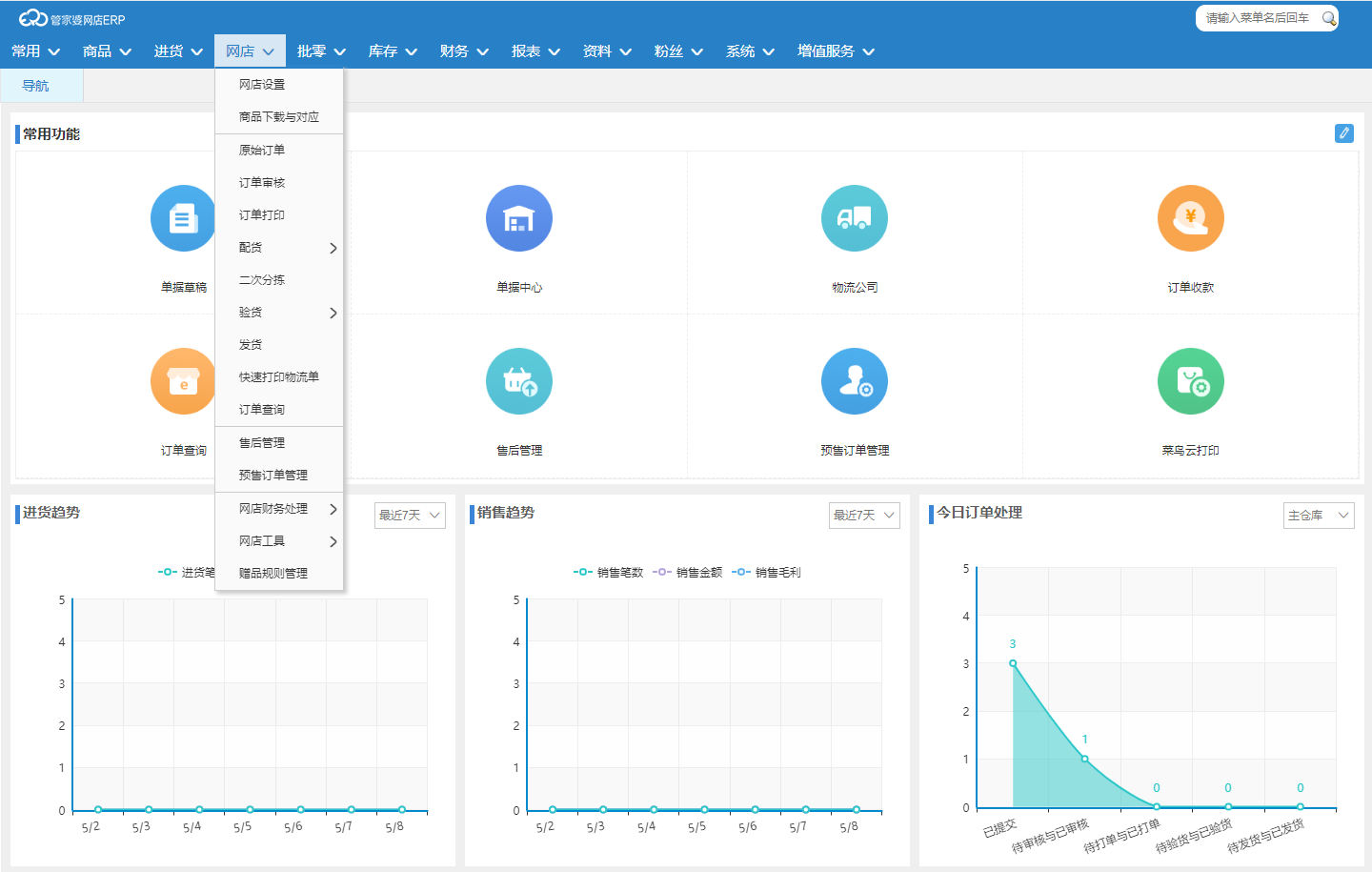Choose 订单打印 in the menu
The height and width of the screenshot is (872, 1372).
point(279,215)
